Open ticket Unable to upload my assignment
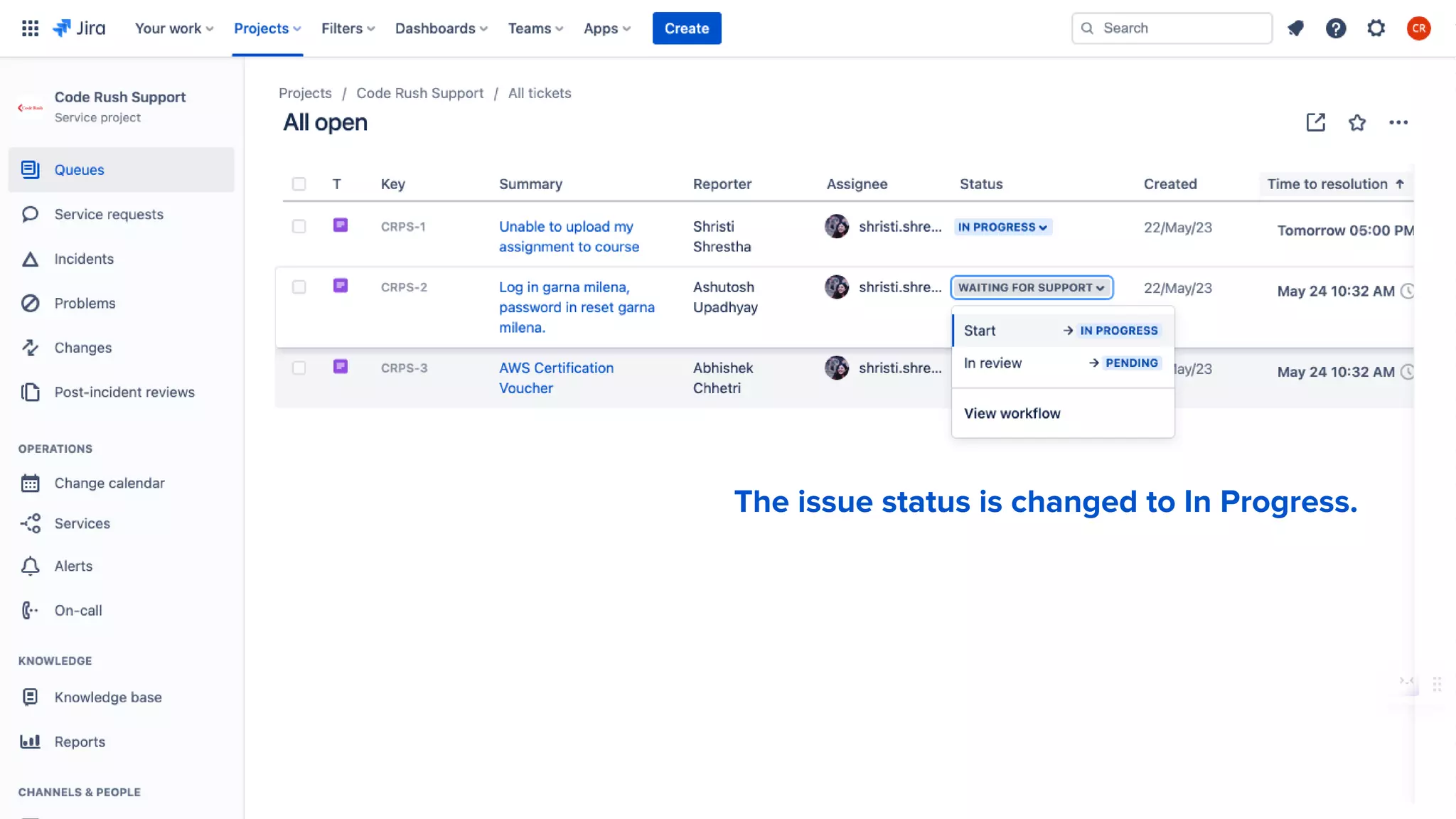Viewport: 1456px width, 819px height. click(x=569, y=237)
